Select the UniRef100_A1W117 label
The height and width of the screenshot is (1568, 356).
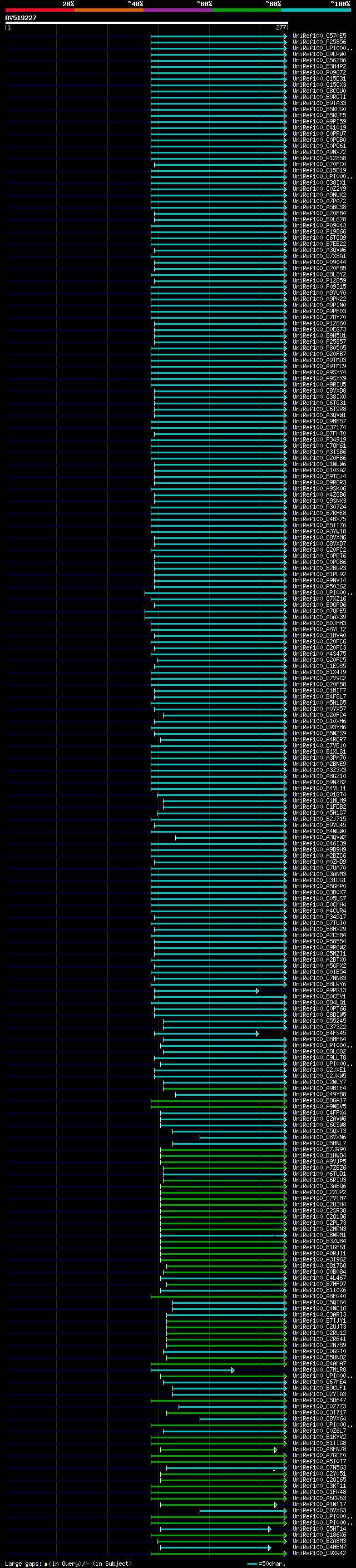click(319, 1504)
